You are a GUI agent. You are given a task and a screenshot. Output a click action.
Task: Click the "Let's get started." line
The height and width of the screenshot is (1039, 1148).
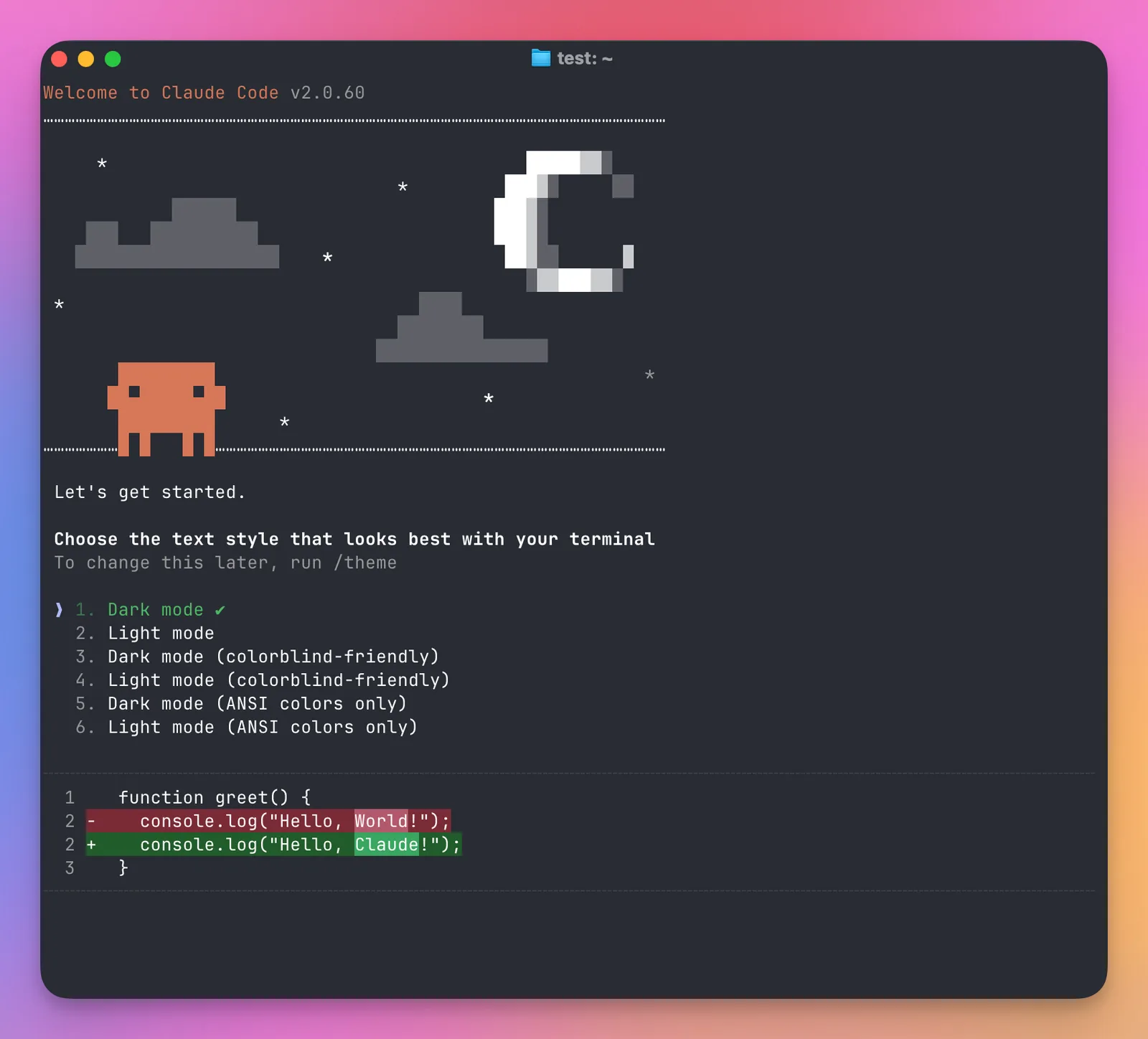point(150,492)
